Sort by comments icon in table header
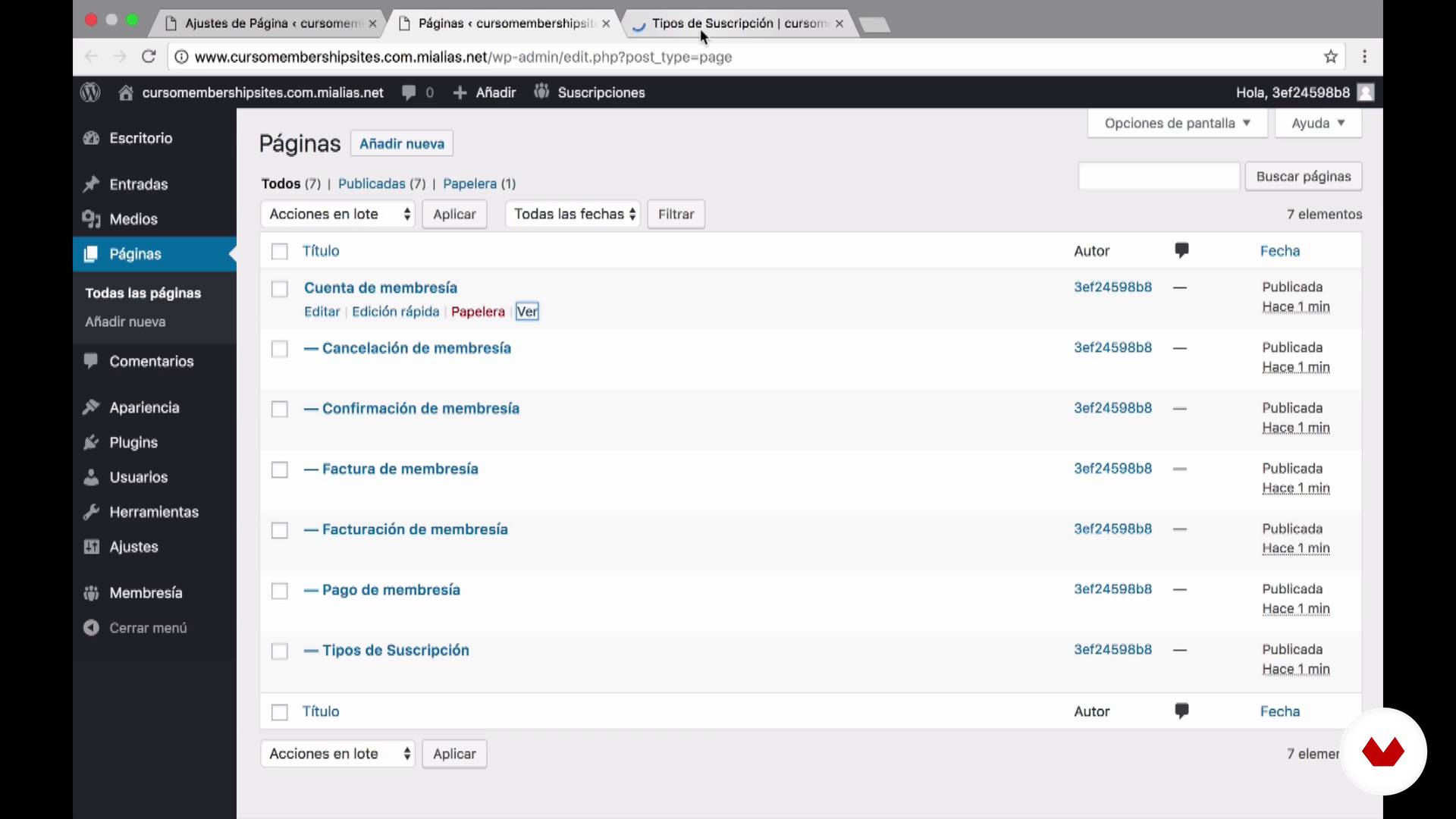The width and height of the screenshot is (1456, 819). click(1181, 250)
